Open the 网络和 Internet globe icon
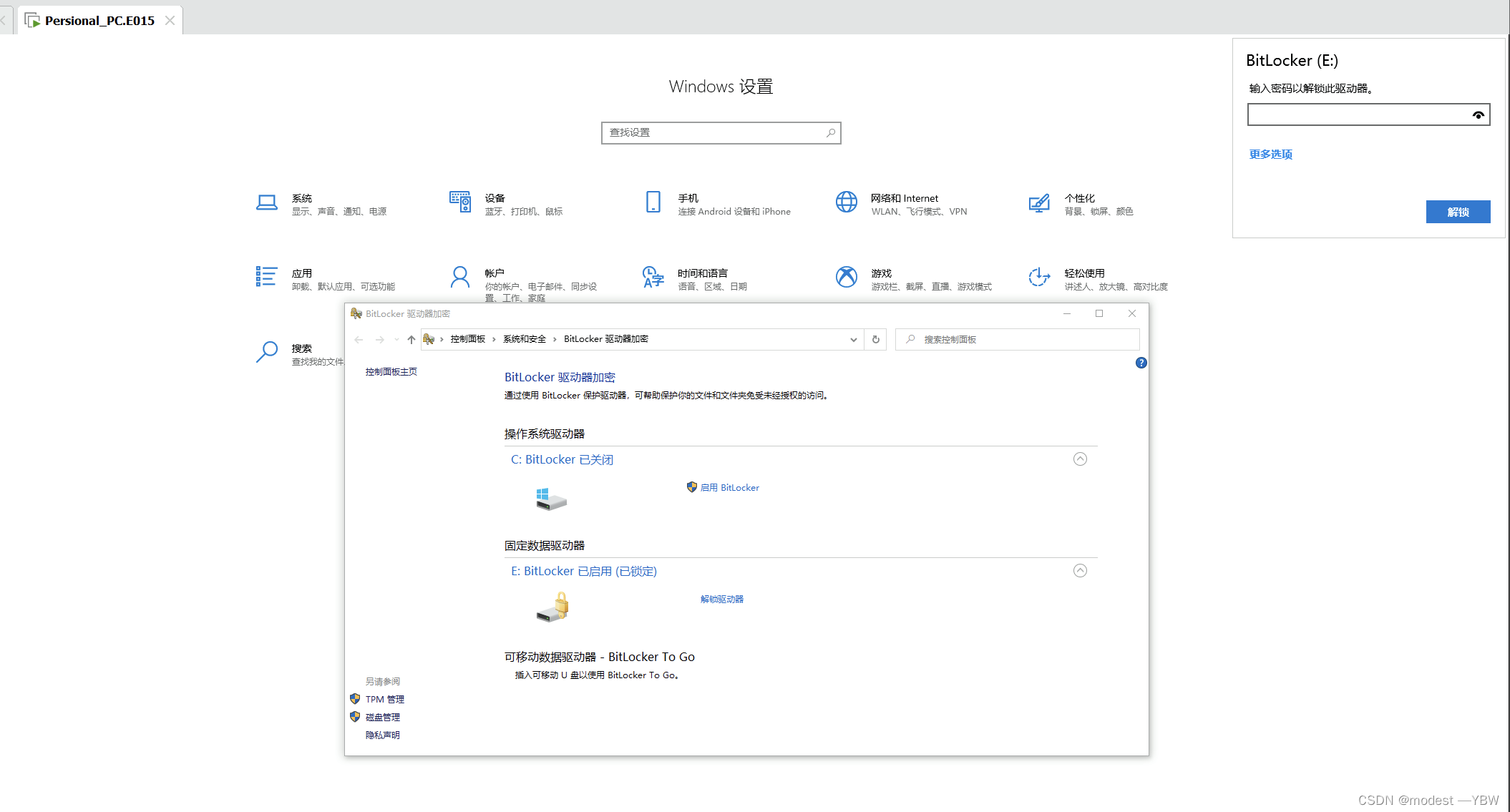Viewport: 1510px width, 812px height. [846, 202]
